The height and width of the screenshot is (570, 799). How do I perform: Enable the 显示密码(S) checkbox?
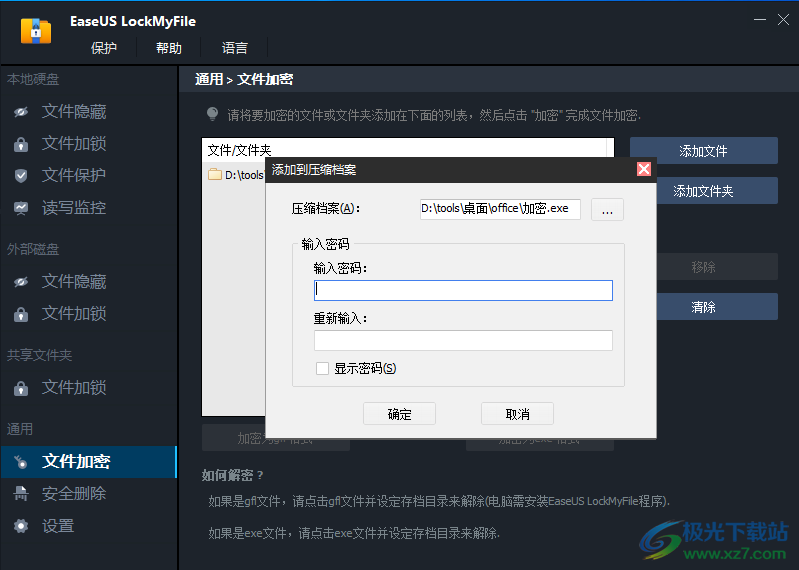point(322,368)
